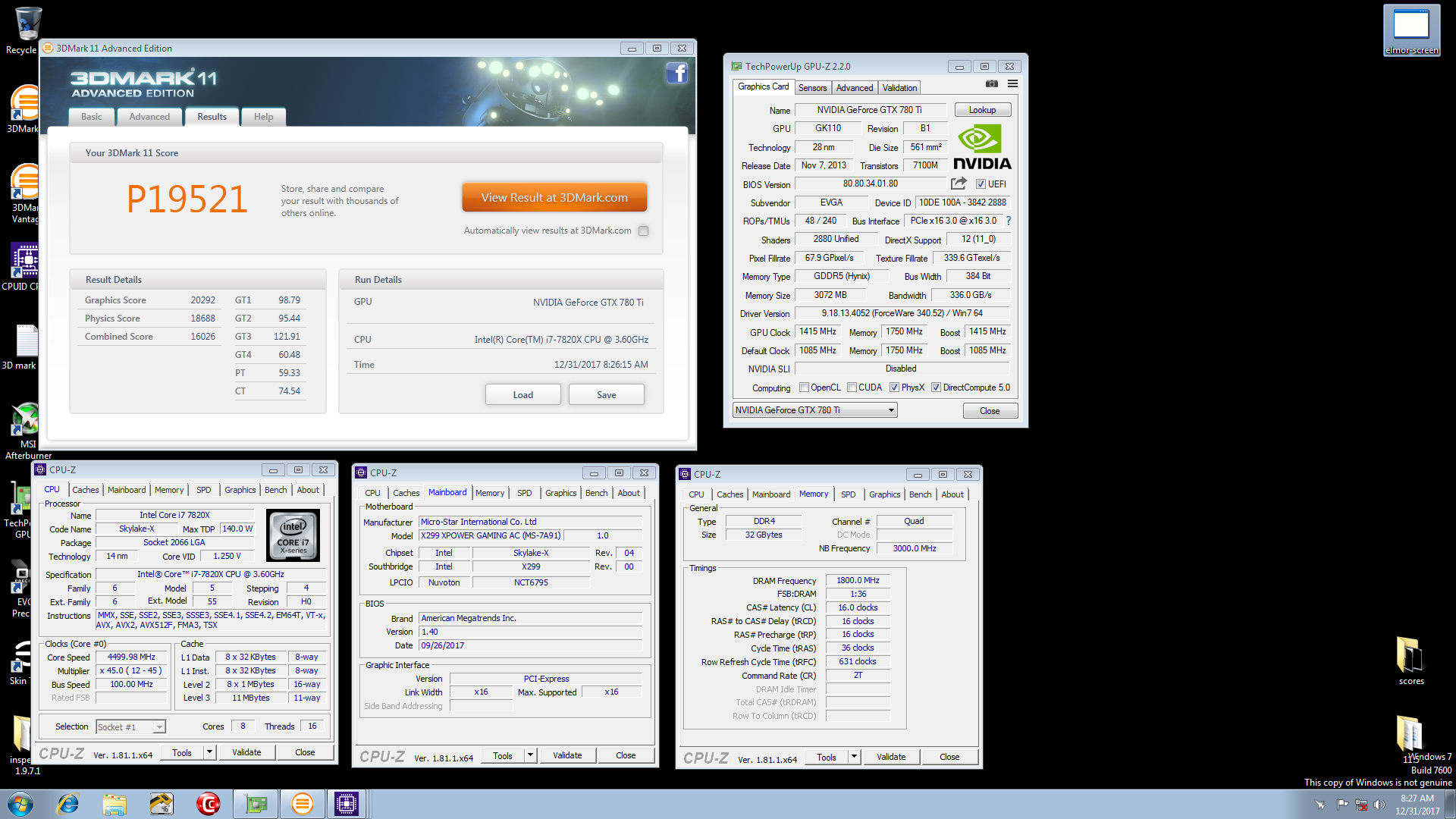1456x819 pixels.
Task: Switch to GPU-Z taskbar icon
Action: click(x=256, y=804)
